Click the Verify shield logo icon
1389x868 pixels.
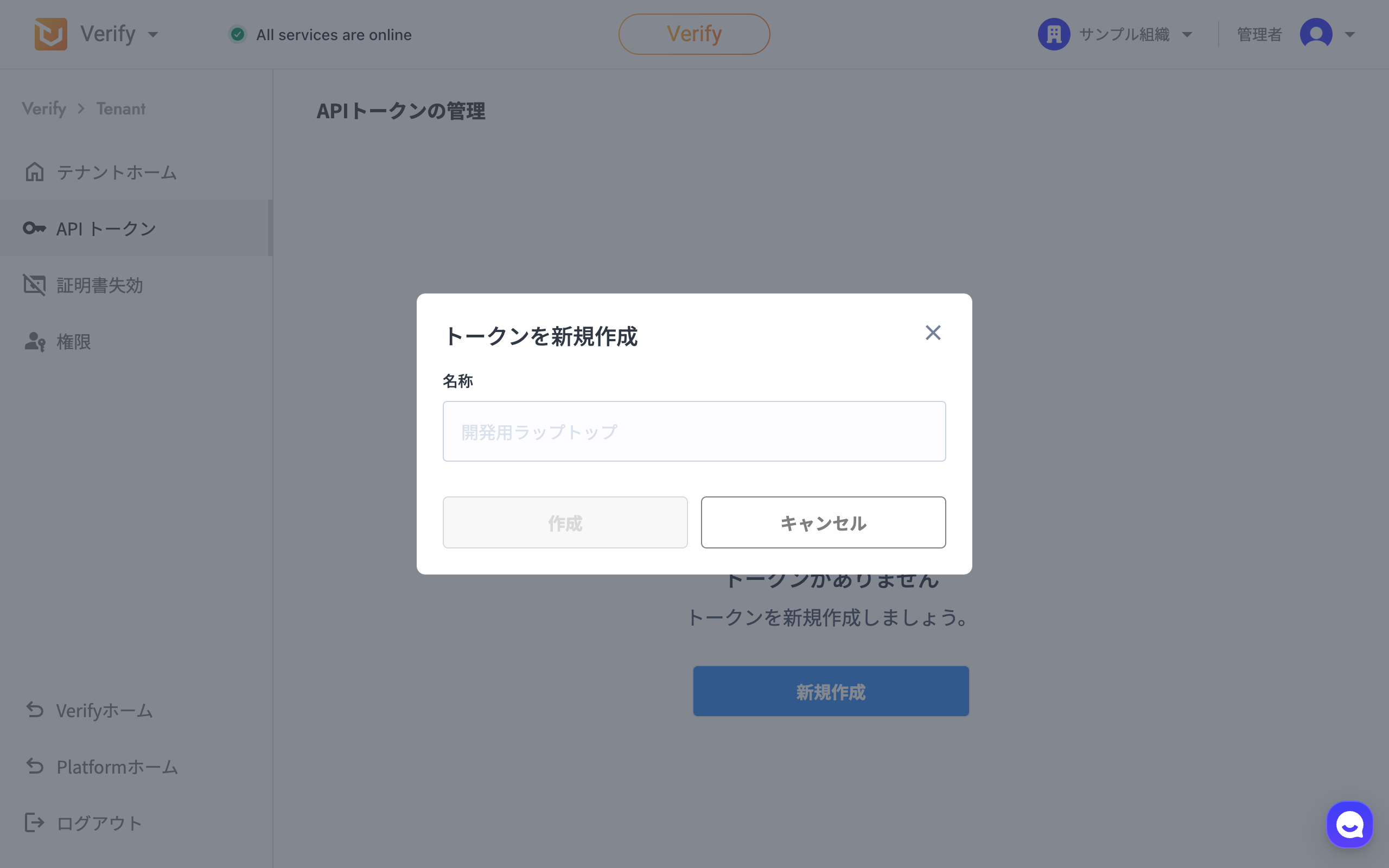[x=50, y=34]
